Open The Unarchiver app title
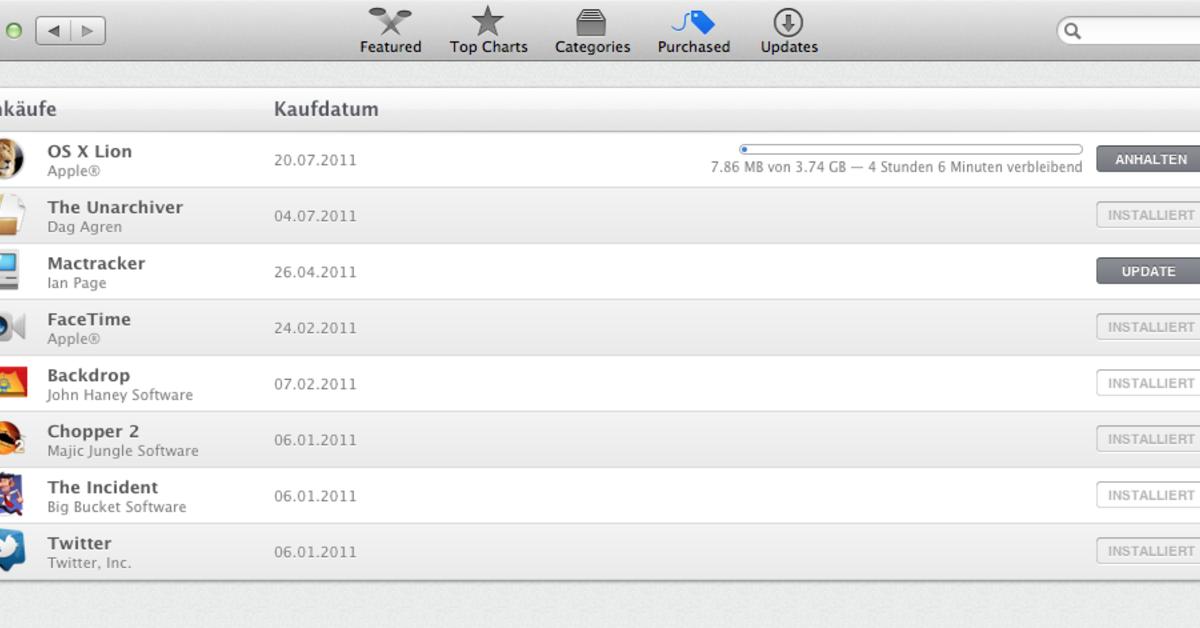 [115, 207]
